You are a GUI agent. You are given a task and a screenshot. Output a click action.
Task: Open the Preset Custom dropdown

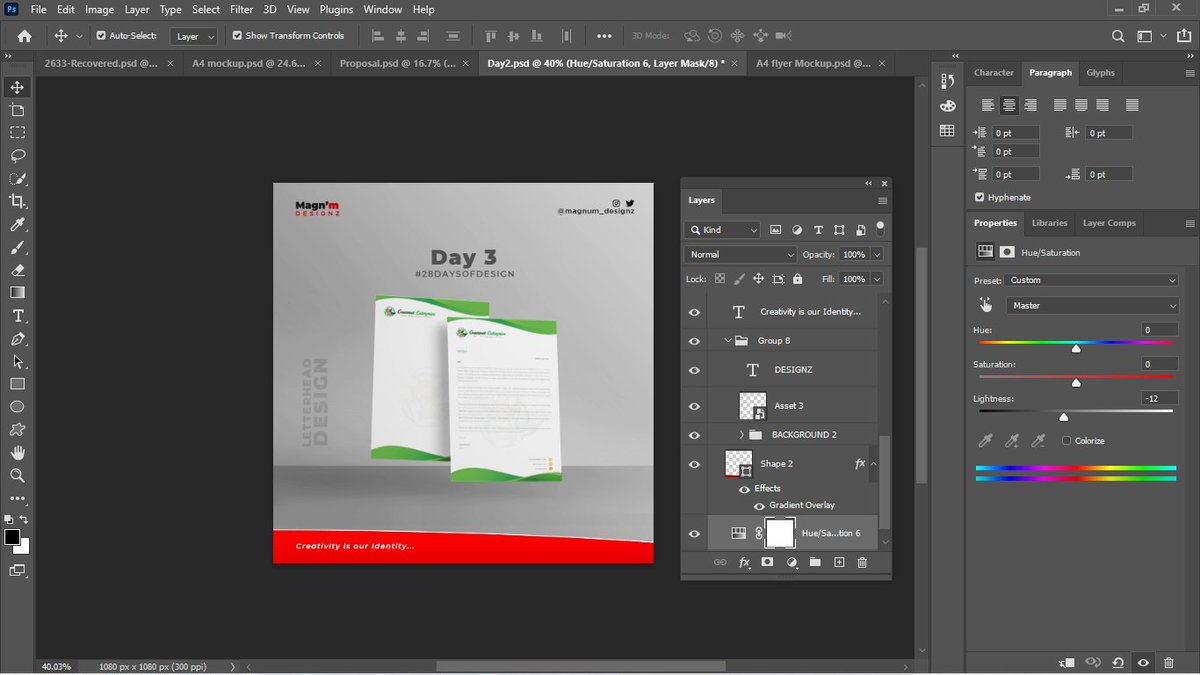click(x=1092, y=280)
